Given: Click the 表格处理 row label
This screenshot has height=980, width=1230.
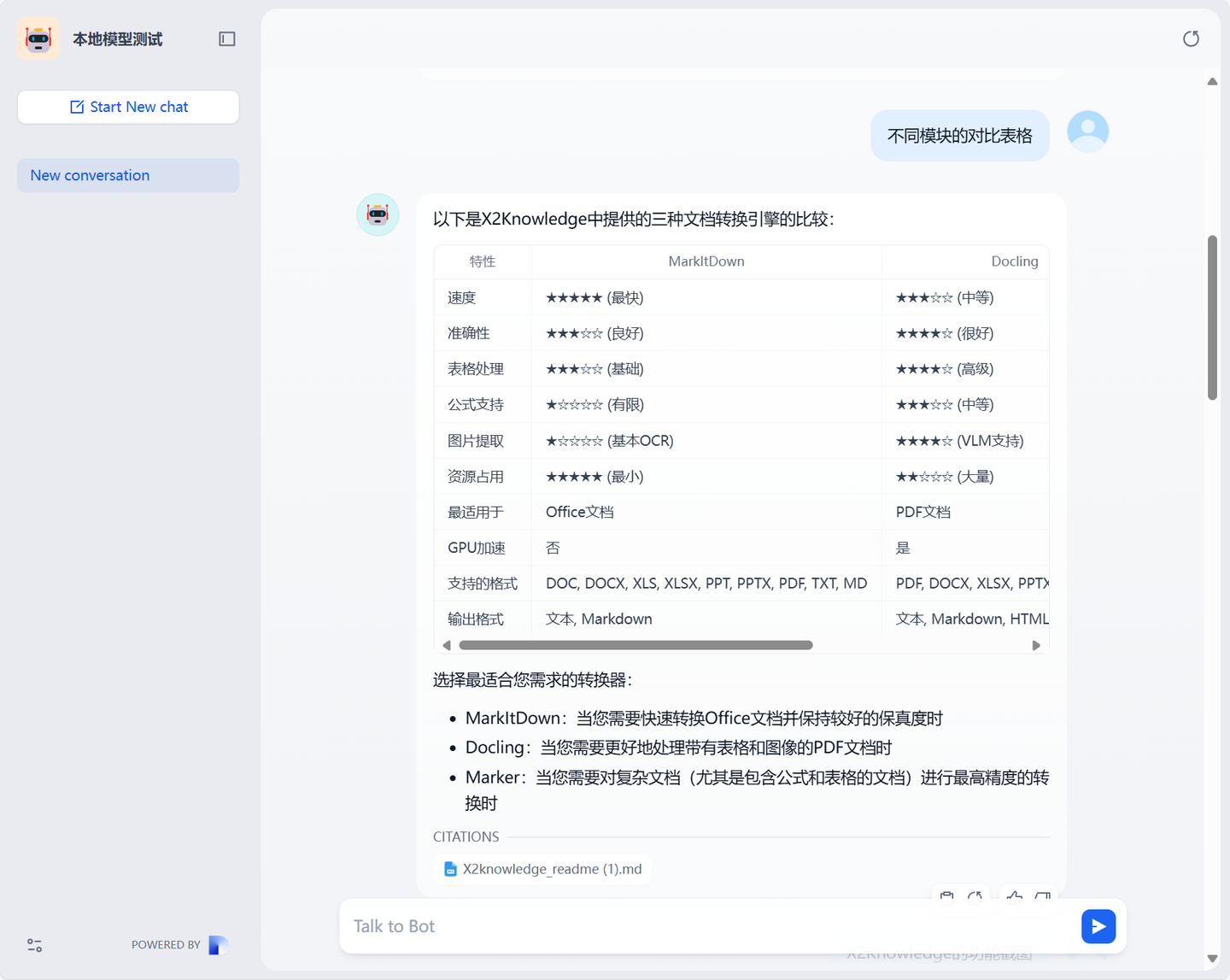Looking at the screenshot, I should click(476, 369).
